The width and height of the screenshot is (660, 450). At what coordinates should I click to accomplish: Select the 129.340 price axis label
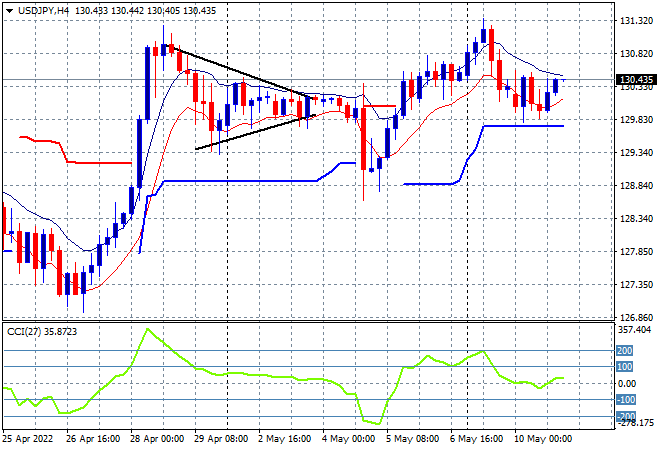point(636,152)
